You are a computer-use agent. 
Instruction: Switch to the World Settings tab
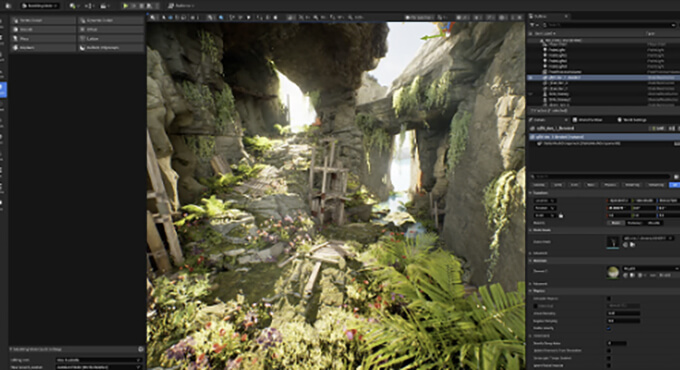631,120
